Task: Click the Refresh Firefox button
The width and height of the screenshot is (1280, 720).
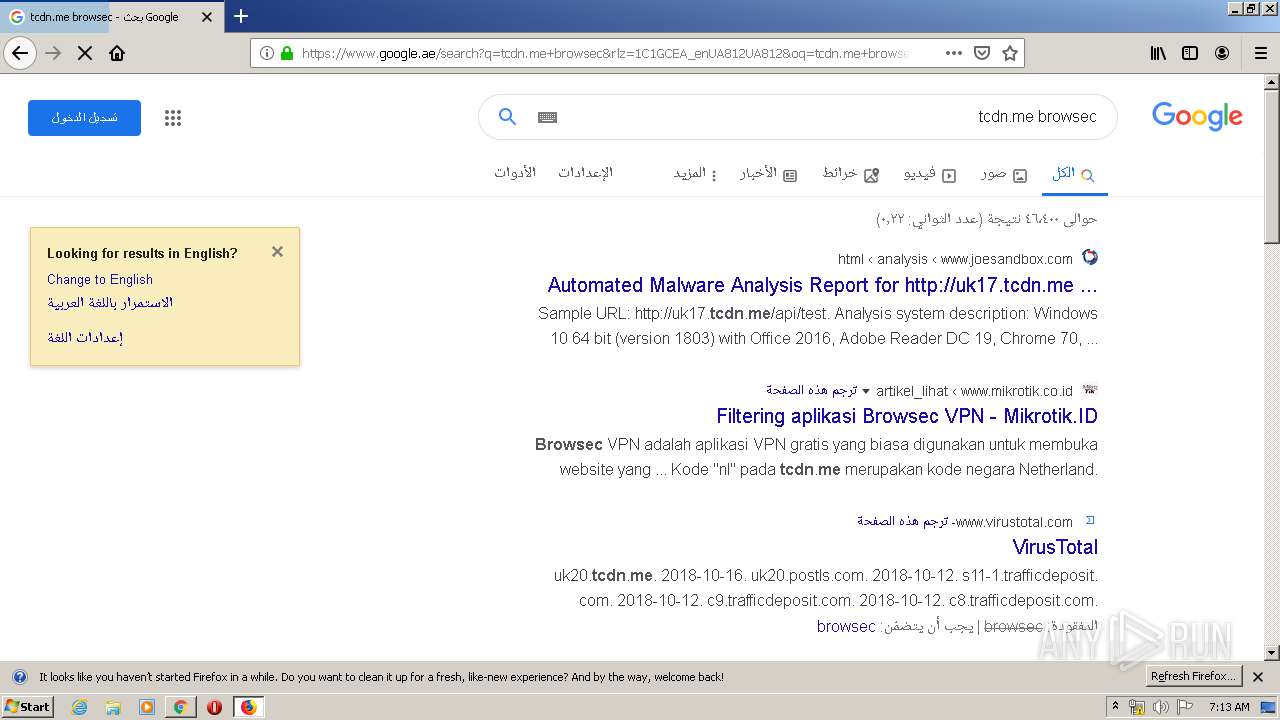Action: point(1193,677)
